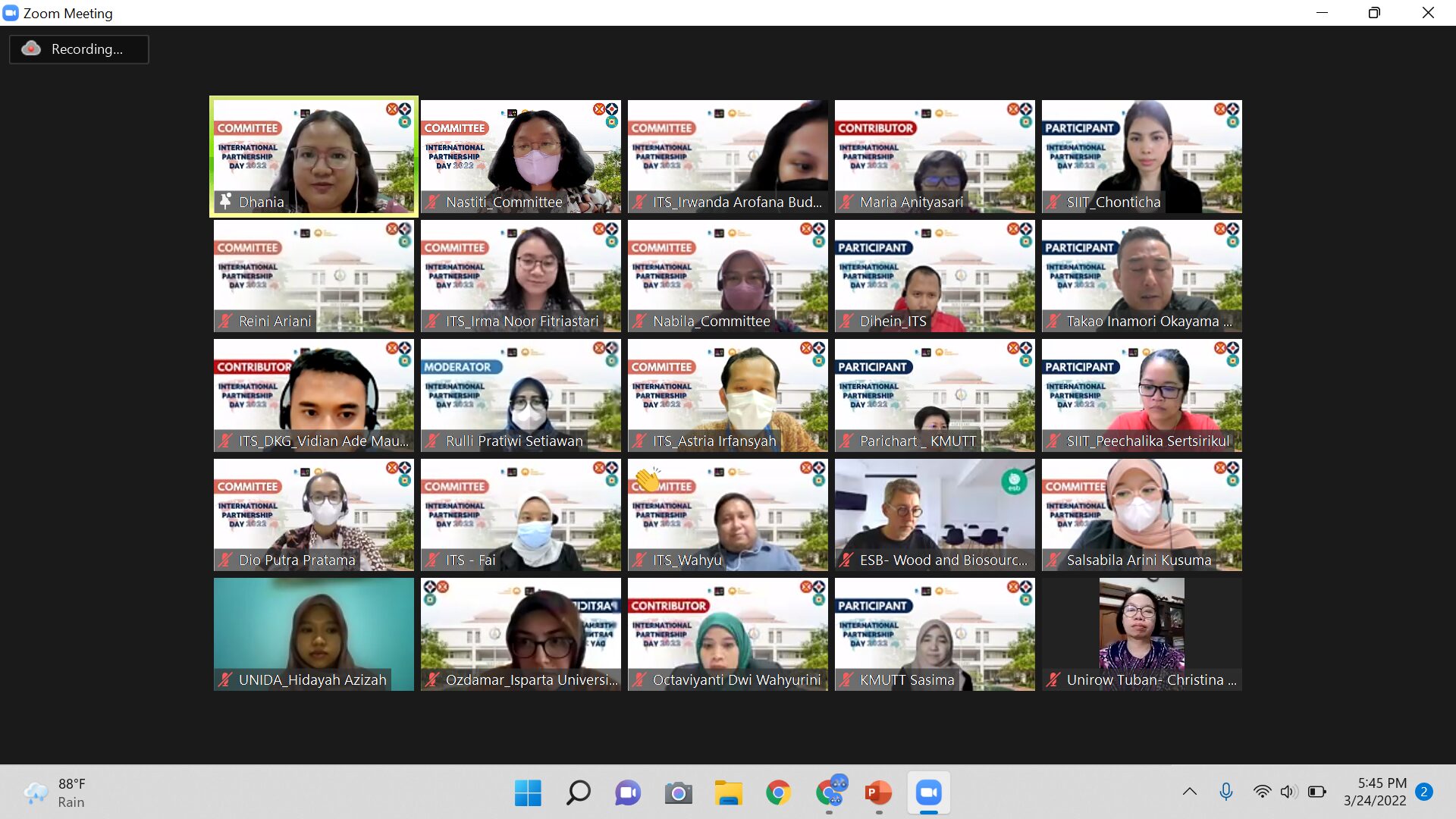Open Zoom from the taskbar
This screenshot has height=819, width=1456.
click(928, 793)
